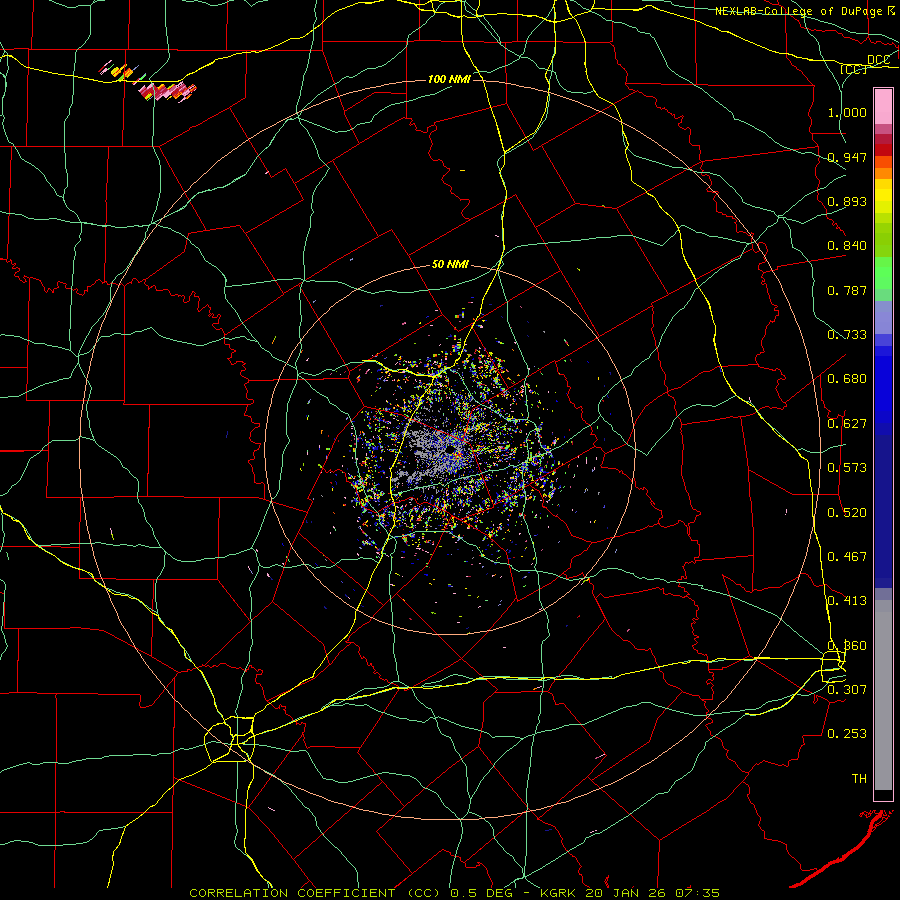The width and height of the screenshot is (900, 900).
Task: Select the 0.253 color scale value
Action: coord(847,734)
